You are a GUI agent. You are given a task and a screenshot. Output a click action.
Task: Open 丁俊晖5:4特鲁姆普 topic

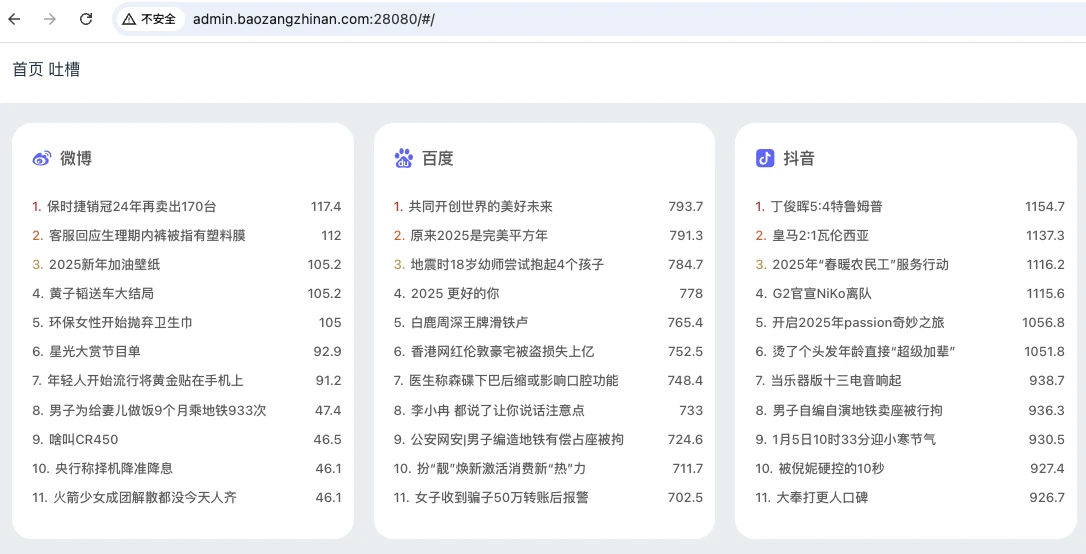pos(826,206)
